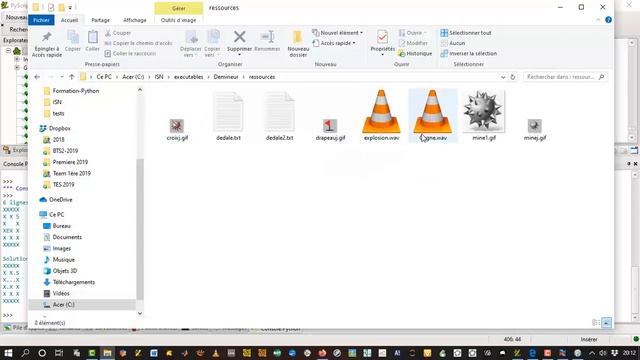This screenshot has width=640, height=360.
Task: Go up one folder level
Action: 71,77
